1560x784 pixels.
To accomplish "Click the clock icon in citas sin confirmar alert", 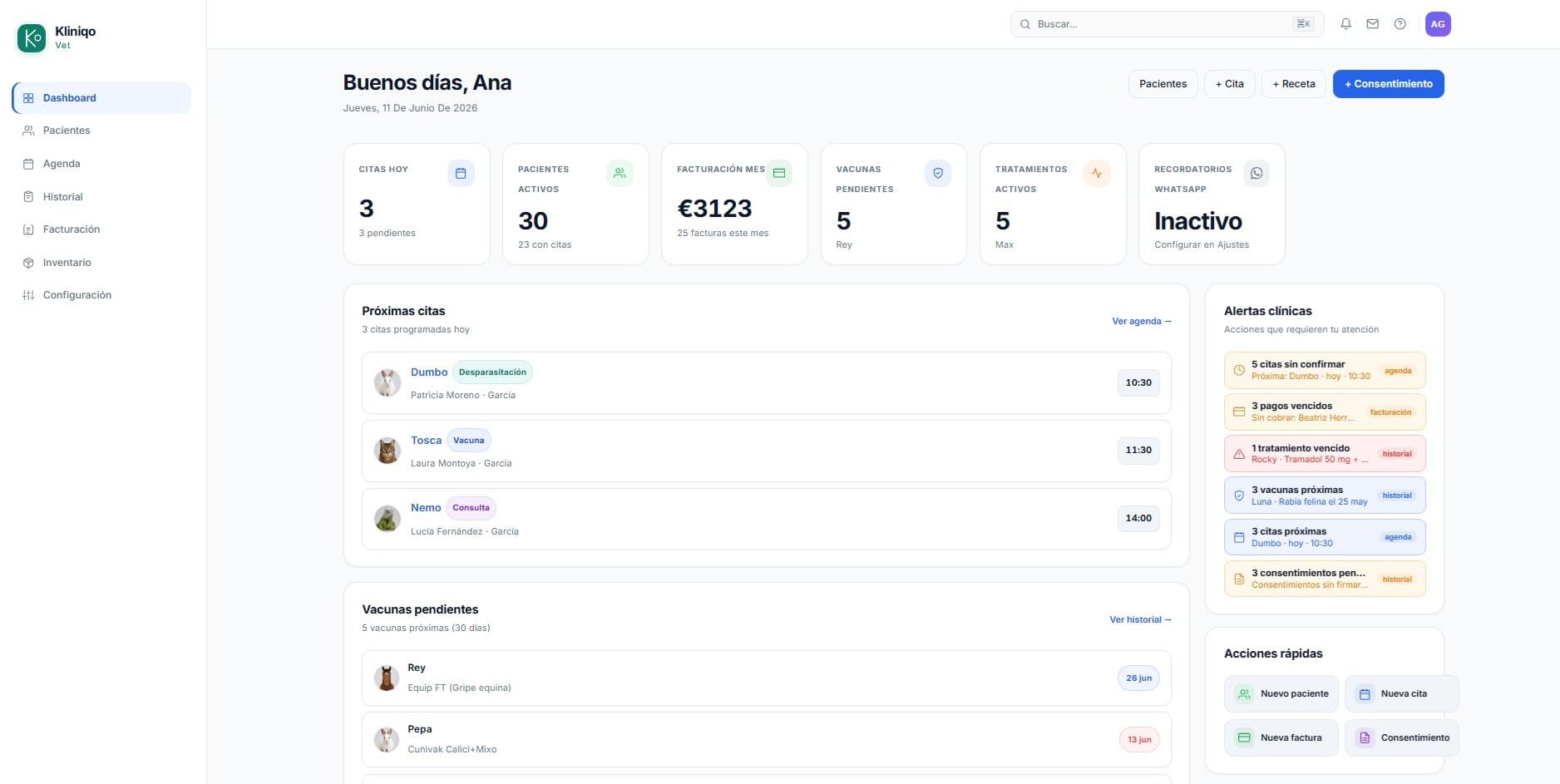I will pyautogui.click(x=1239, y=370).
